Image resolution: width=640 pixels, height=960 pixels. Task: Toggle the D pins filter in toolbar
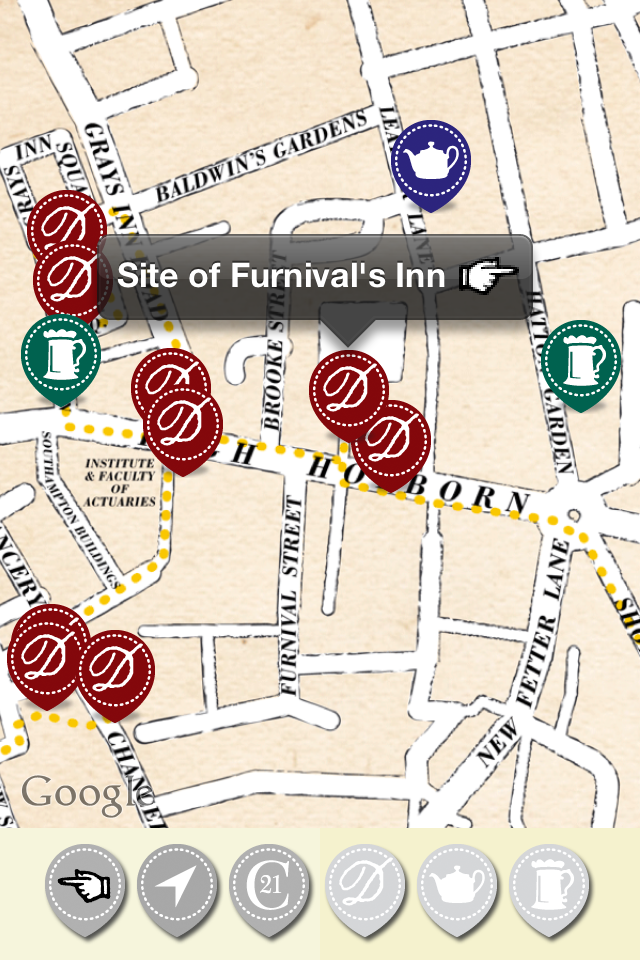point(363,886)
